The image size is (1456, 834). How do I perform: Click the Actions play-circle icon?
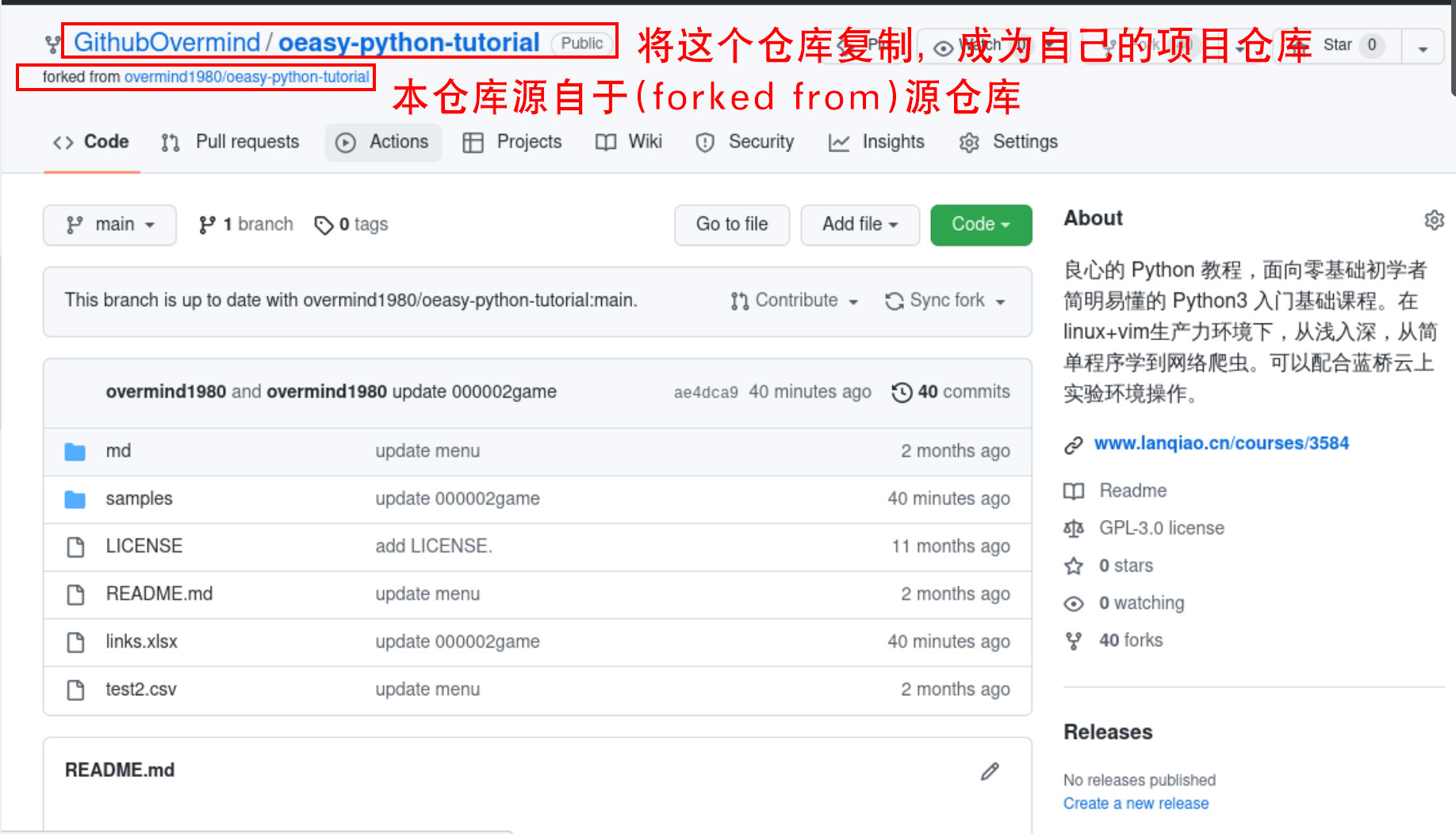(x=346, y=143)
